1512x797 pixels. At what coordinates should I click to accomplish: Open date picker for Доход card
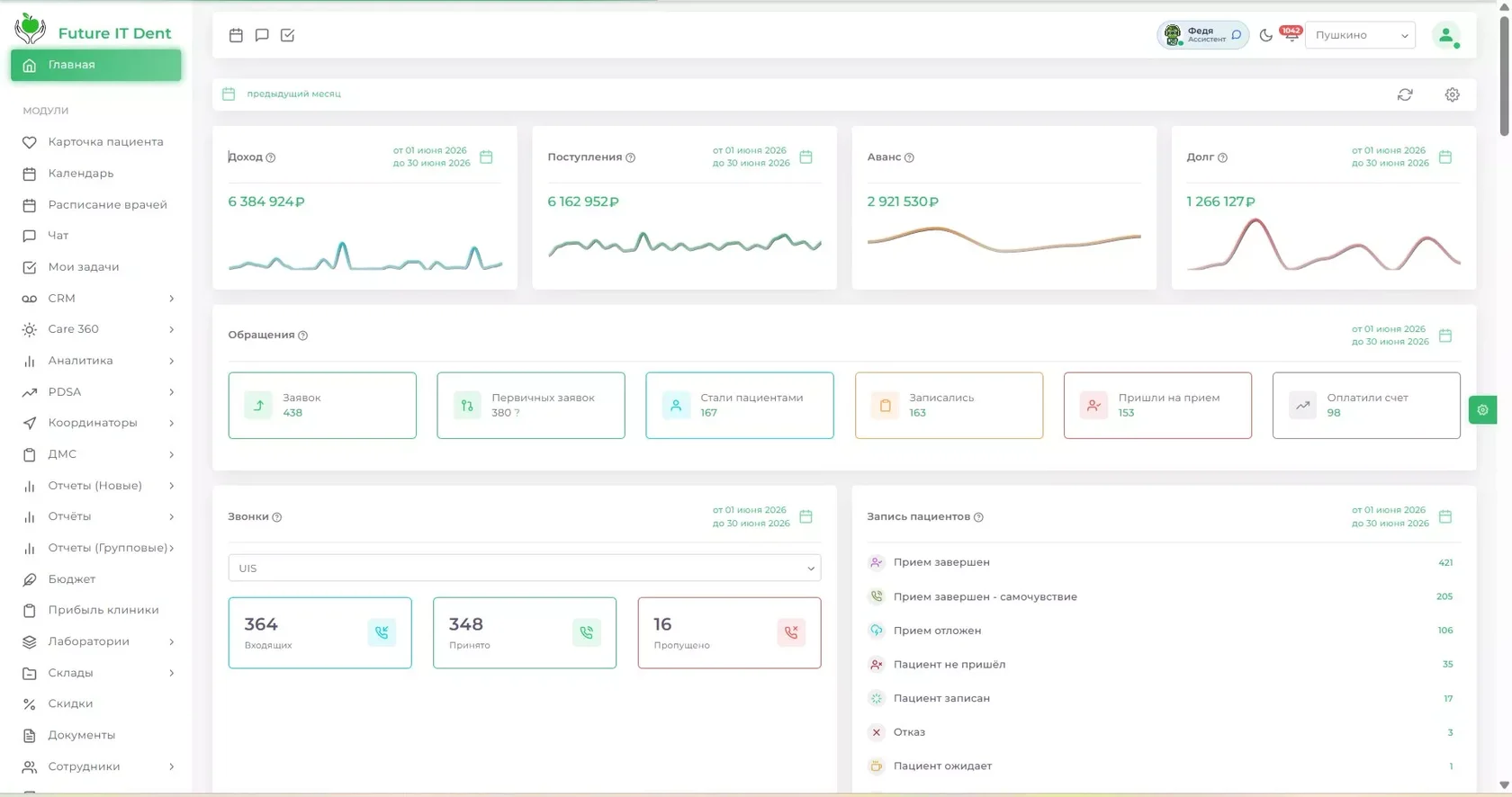[x=486, y=157]
